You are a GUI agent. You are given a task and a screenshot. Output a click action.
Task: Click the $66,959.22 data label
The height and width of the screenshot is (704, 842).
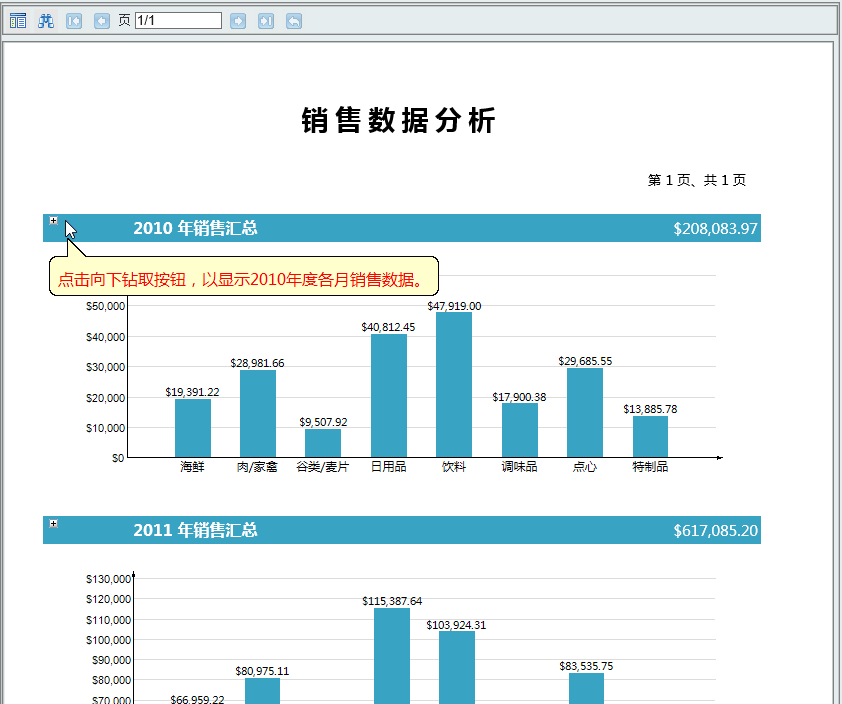[198, 699]
